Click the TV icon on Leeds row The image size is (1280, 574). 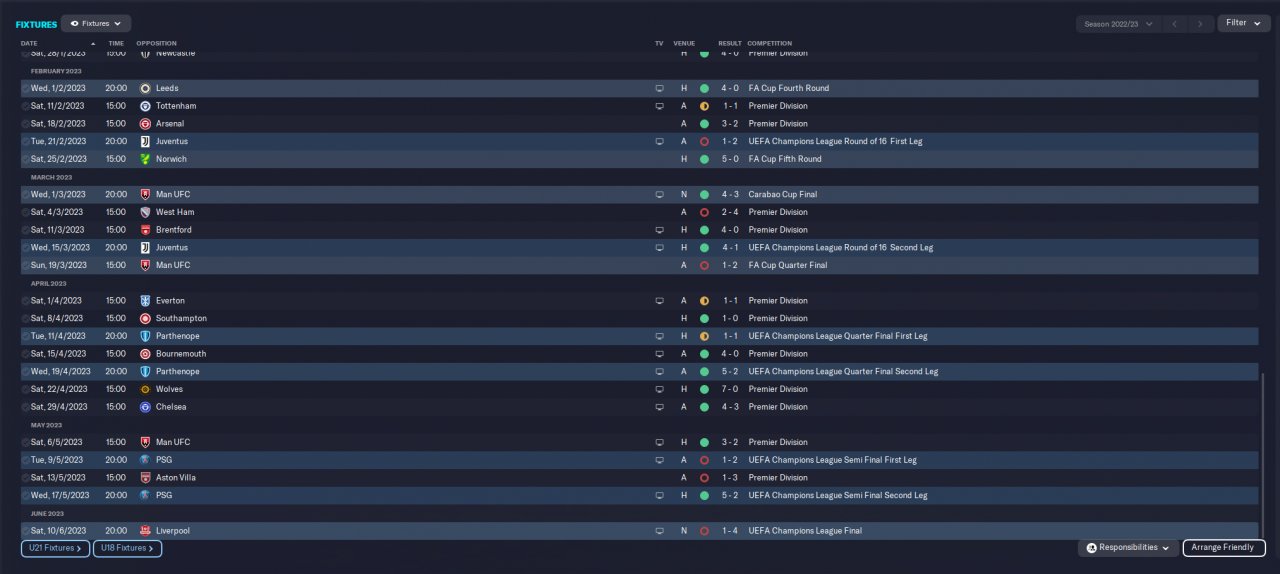pos(659,88)
